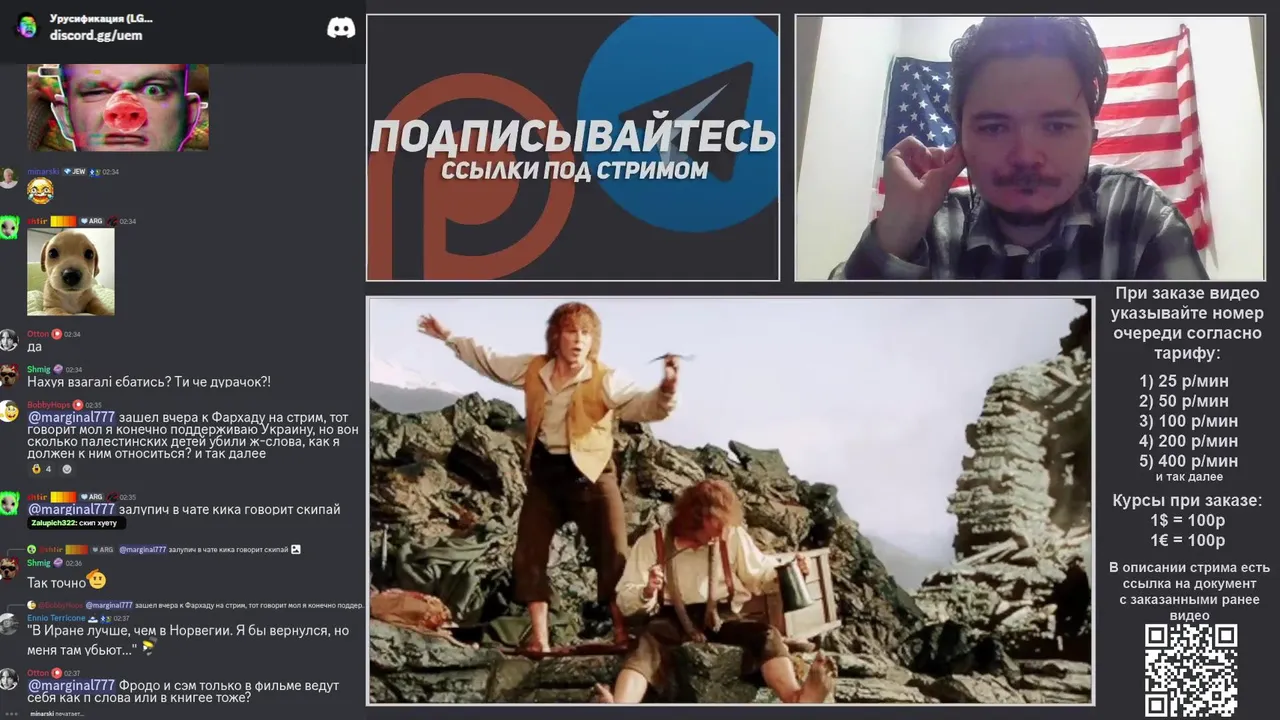1280x720 pixels.
Task: Open the green alien avatar at 02:34
Action: click(x=9, y=228)
